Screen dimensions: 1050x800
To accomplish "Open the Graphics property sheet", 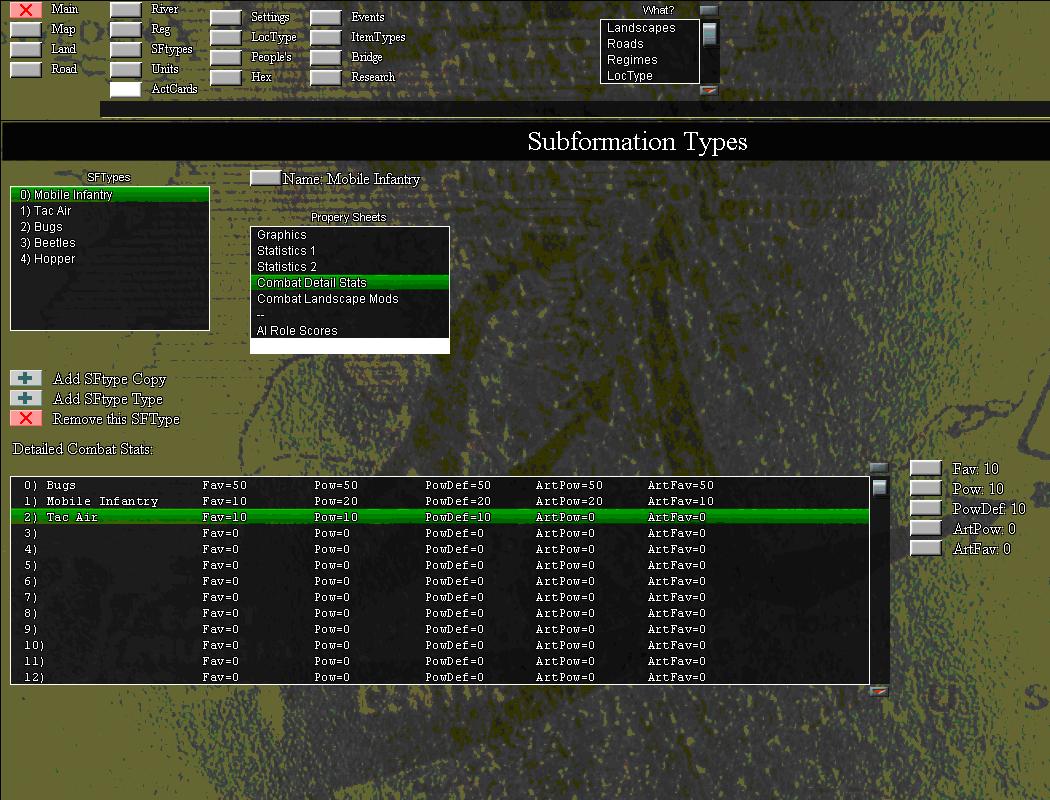I will click(x=350, y=235).
